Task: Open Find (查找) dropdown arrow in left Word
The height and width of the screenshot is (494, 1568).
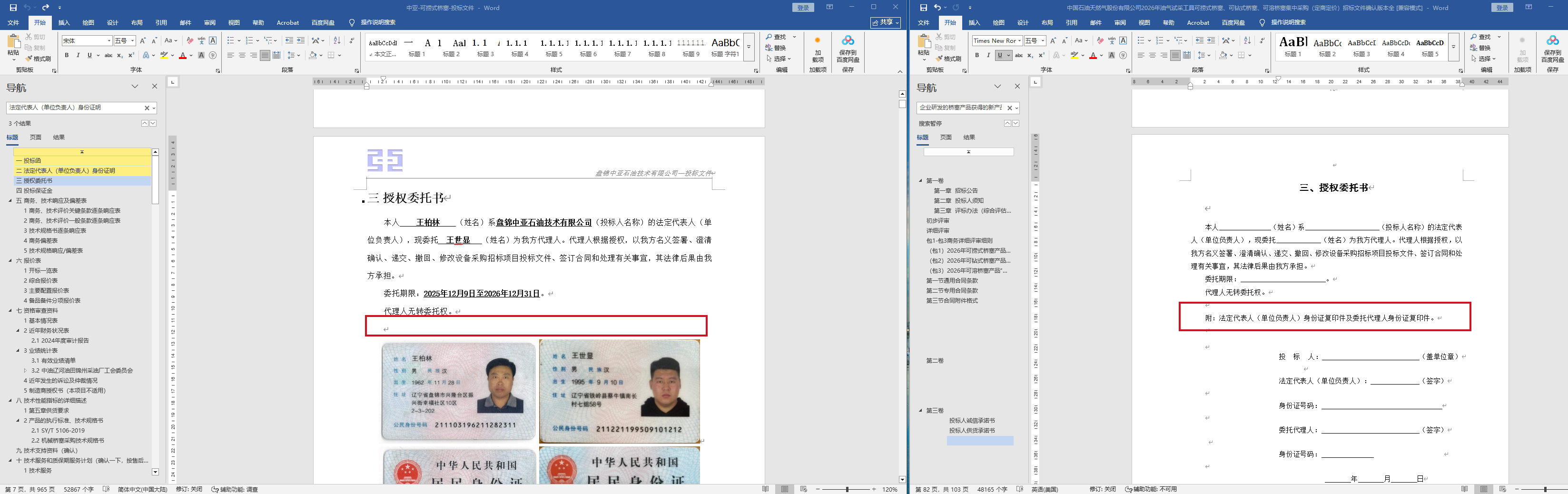Action: pyautogui.click(x=794, y=37)
